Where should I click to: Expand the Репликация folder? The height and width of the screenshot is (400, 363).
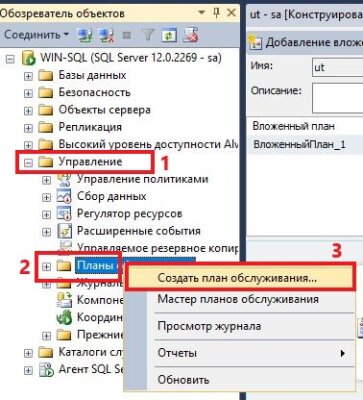[28, 128]
